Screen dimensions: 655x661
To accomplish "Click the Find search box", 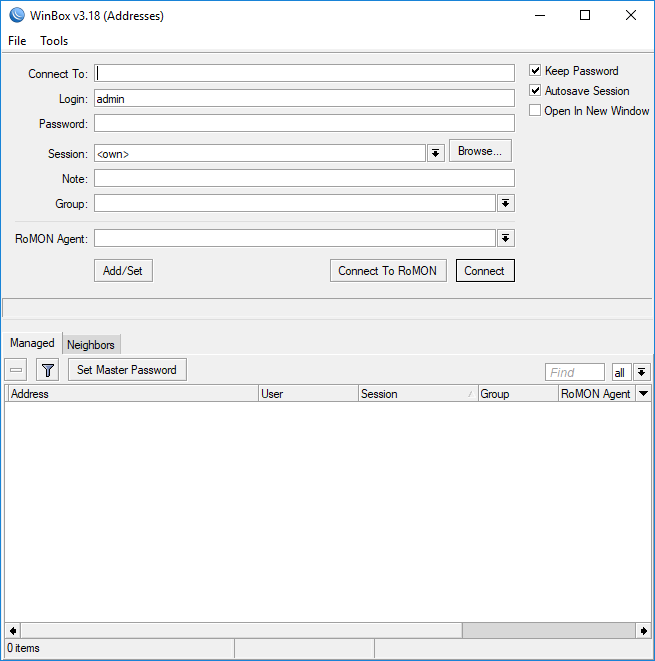I will (x=575, y=372).
